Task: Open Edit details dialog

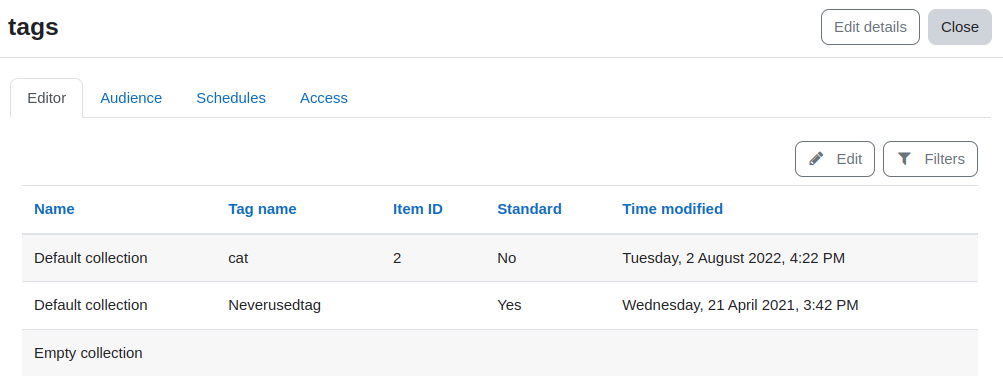Action: click(x=870, y=27)
